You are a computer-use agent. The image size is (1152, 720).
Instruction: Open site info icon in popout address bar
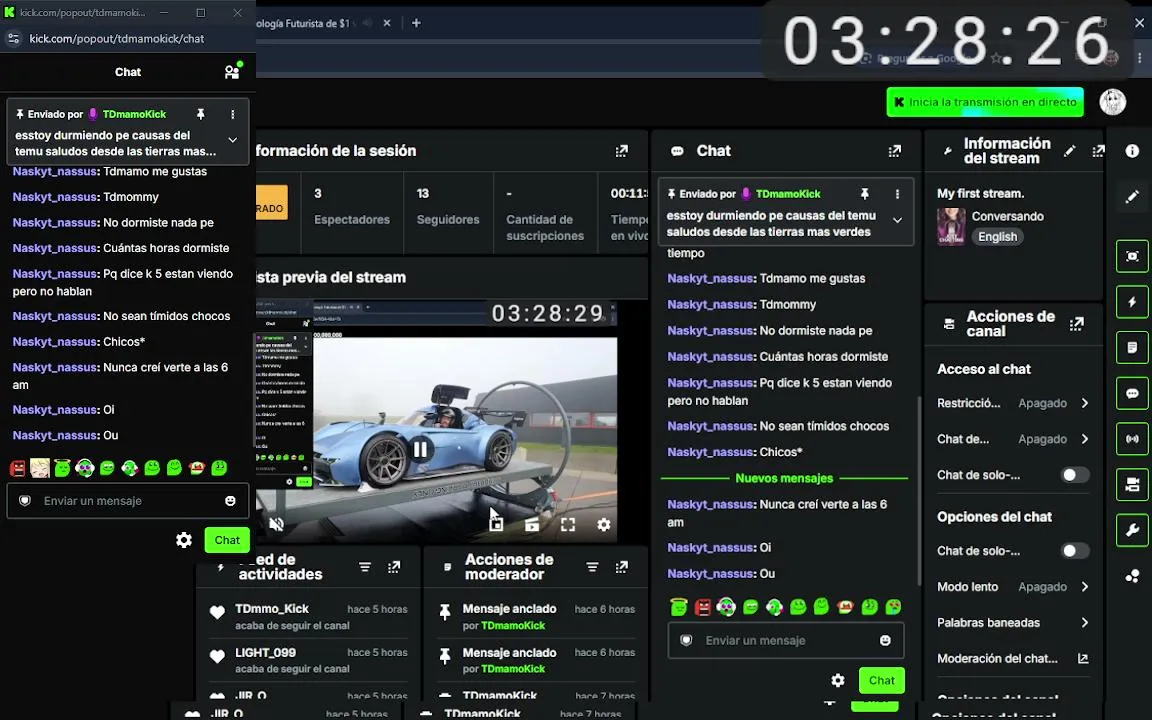[13, 38]
